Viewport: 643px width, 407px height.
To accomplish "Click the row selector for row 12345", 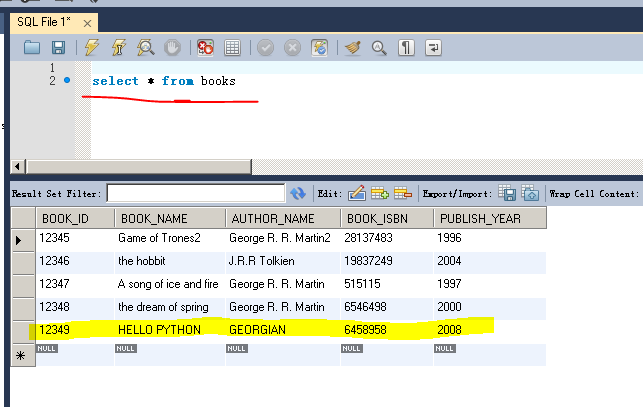I will coord(23,240).
